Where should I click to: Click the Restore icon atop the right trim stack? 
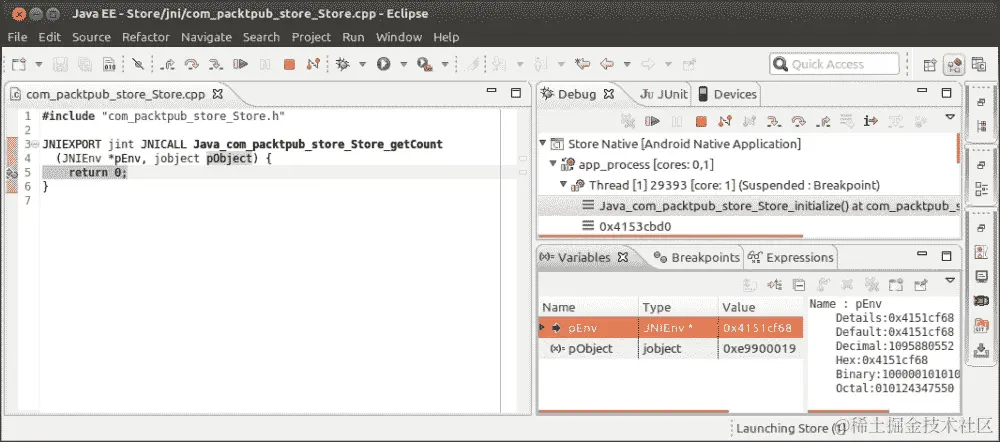point(982,102)
